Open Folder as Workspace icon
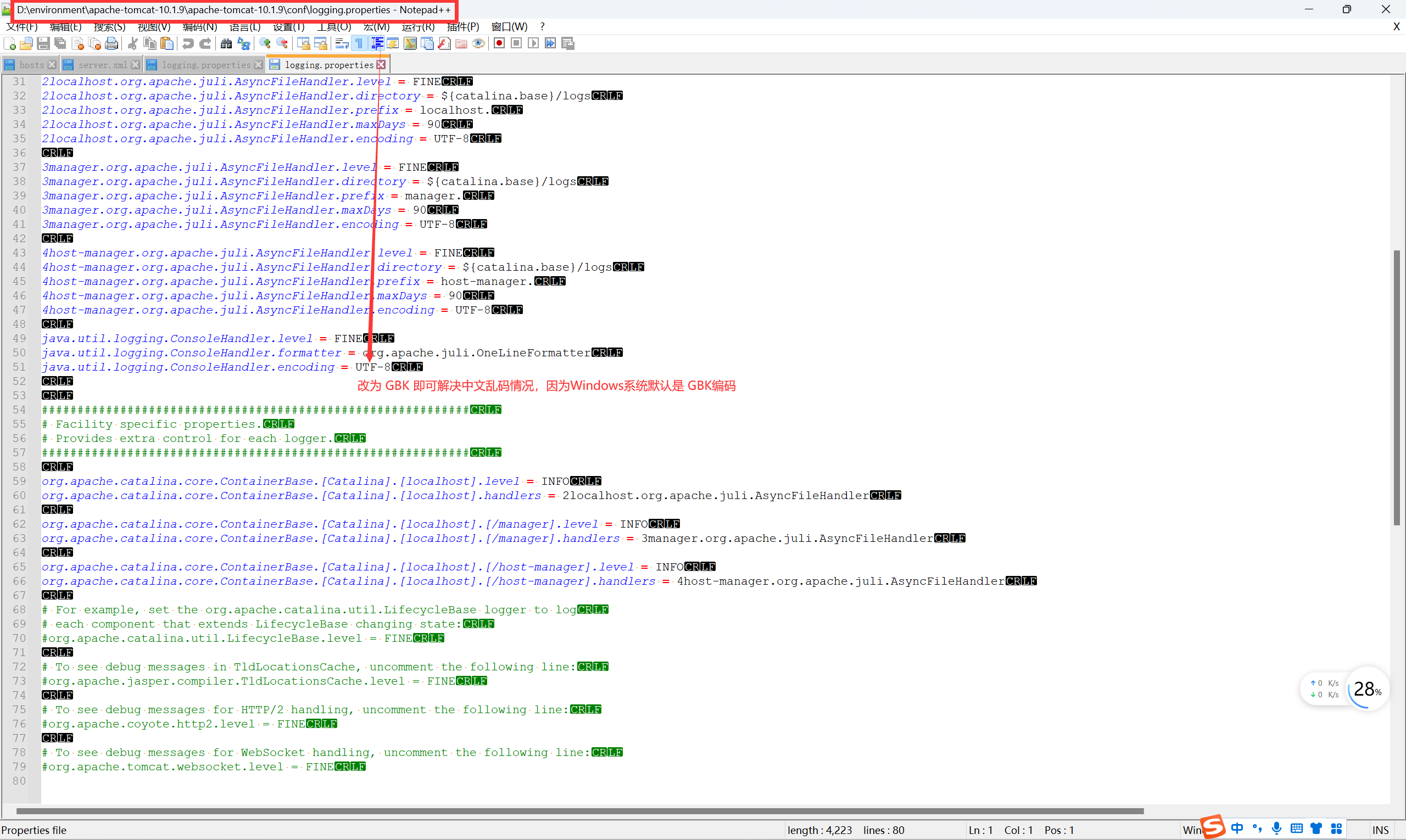The width and height of the screenshot is (1406, 840). (461, 43)
